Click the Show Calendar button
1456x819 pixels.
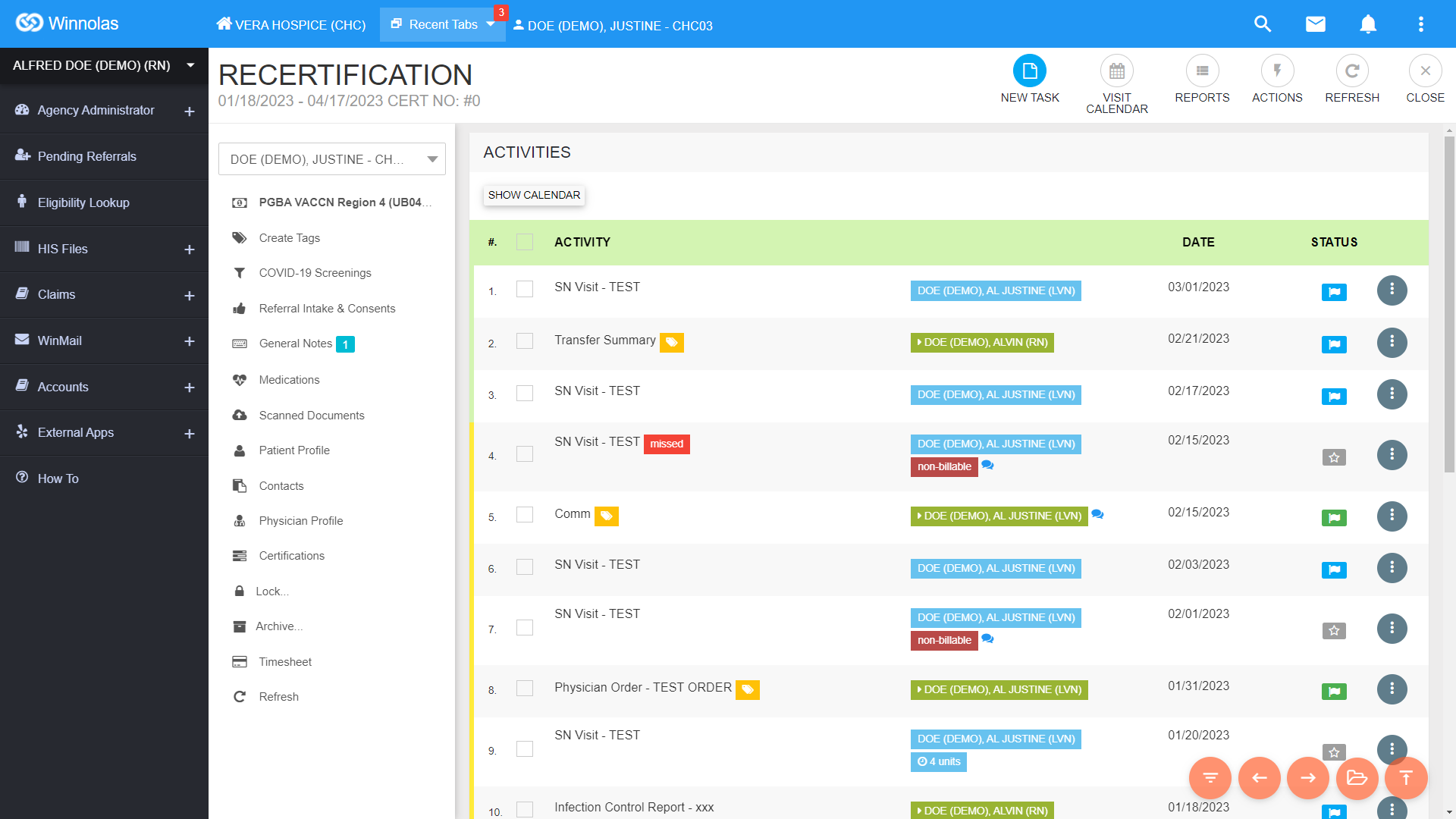[534, 195]
